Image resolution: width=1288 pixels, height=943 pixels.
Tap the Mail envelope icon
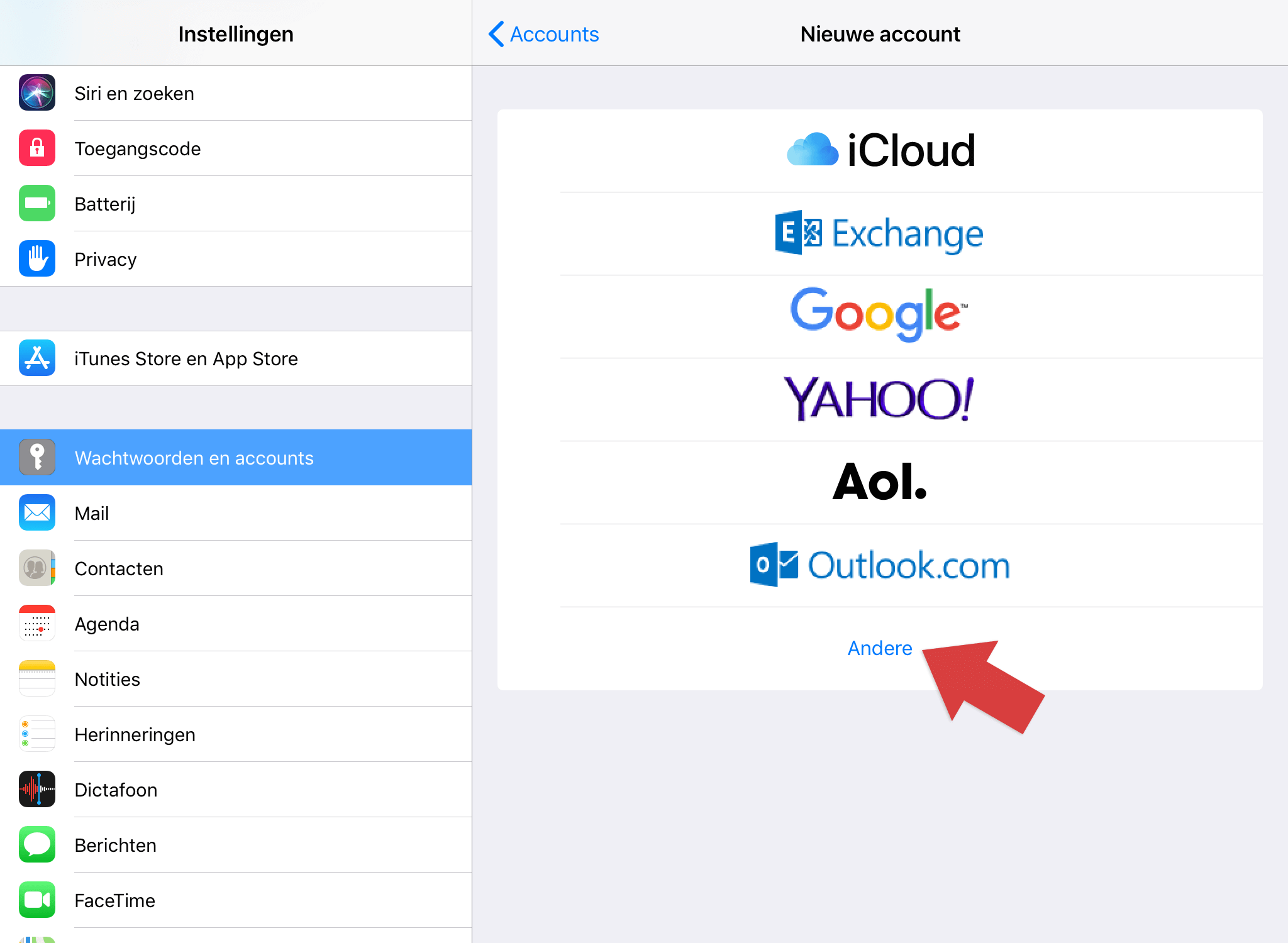tap(37, 513)
